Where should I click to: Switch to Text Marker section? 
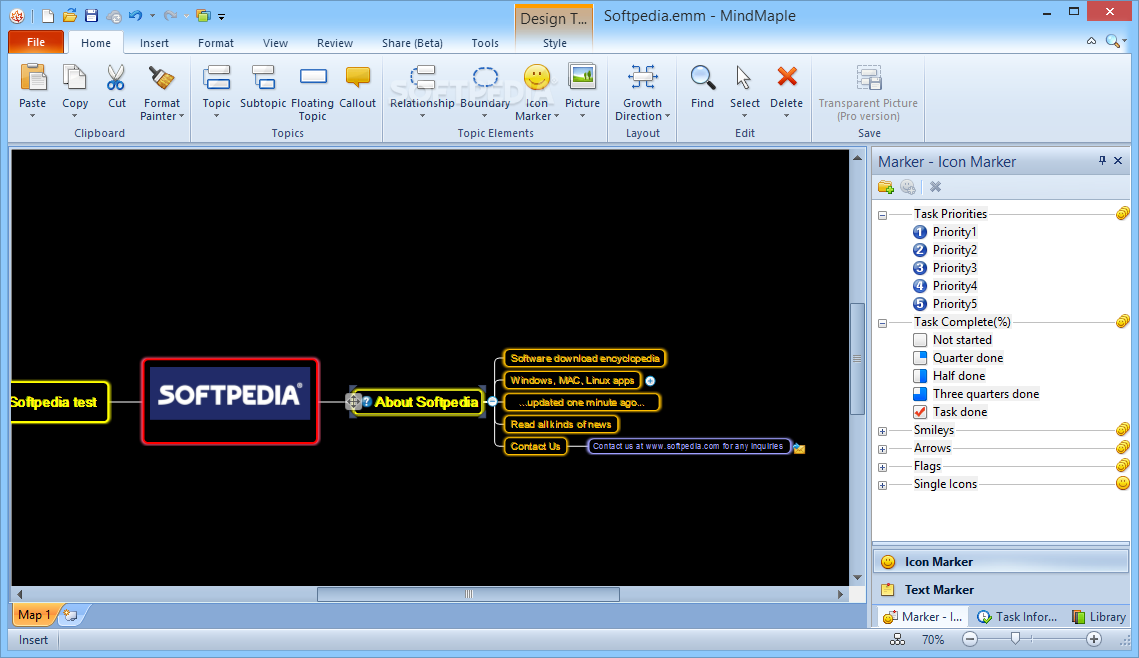(x=1001, y=590)
